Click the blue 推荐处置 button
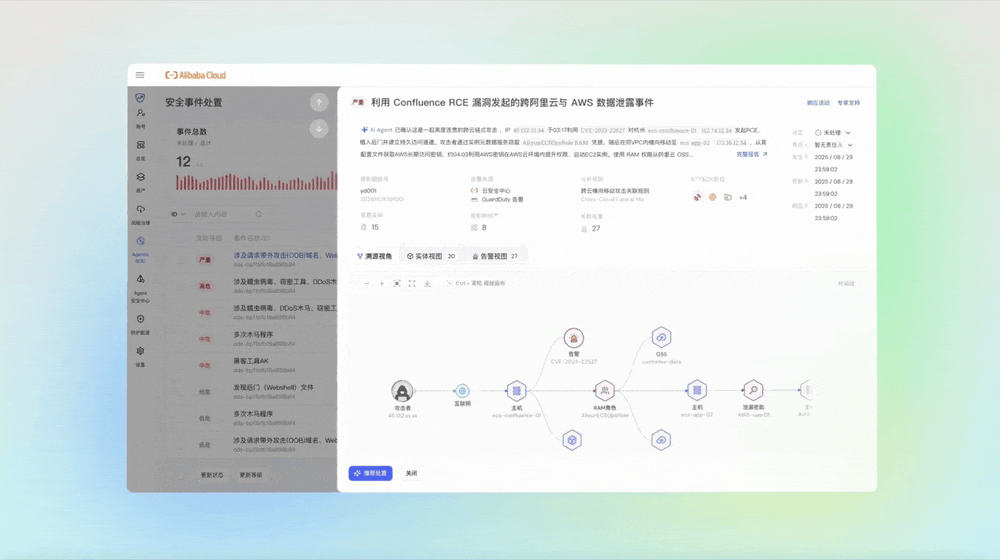 click(371, 473)
